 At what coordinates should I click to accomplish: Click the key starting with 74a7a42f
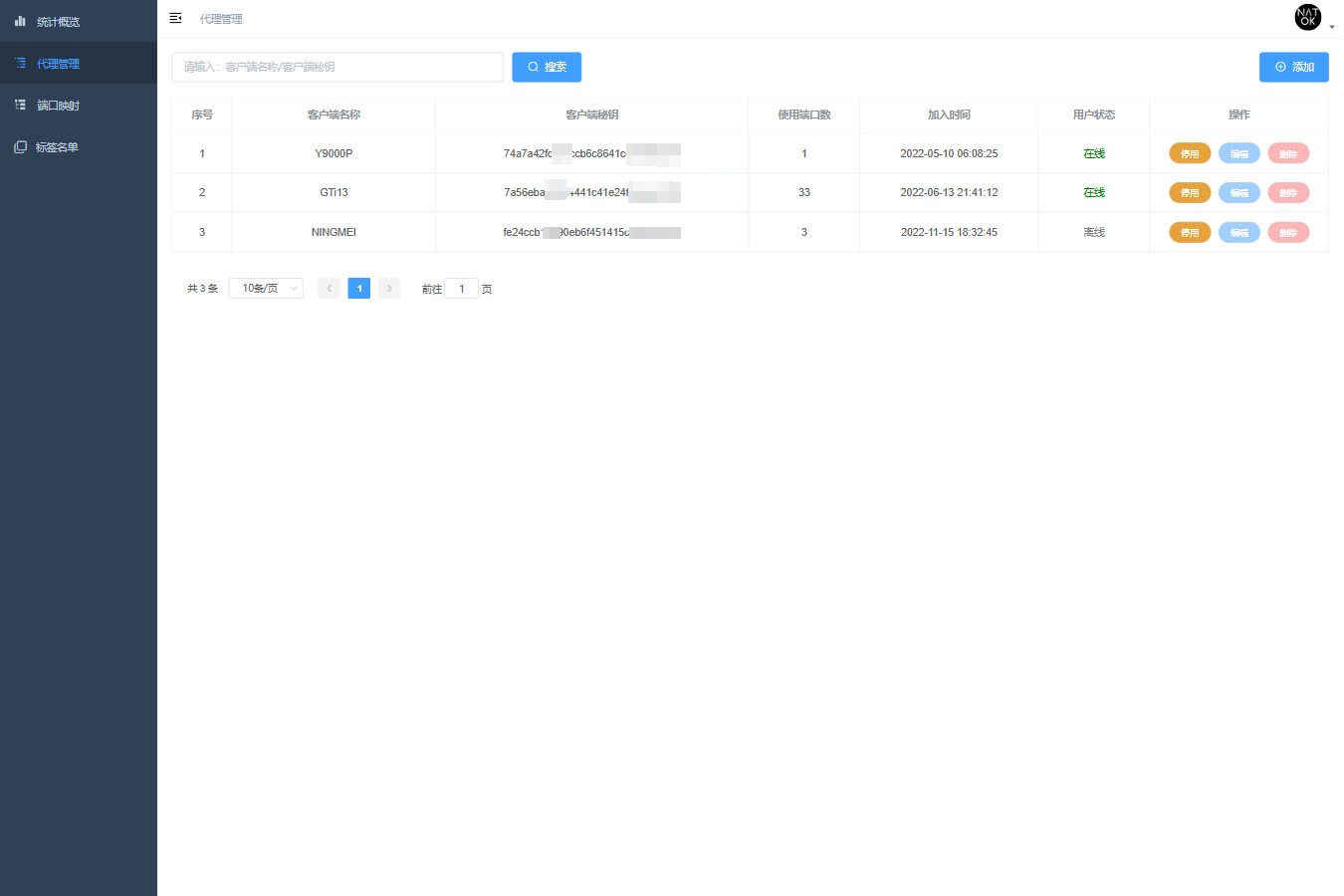click(x=592, y=153)
